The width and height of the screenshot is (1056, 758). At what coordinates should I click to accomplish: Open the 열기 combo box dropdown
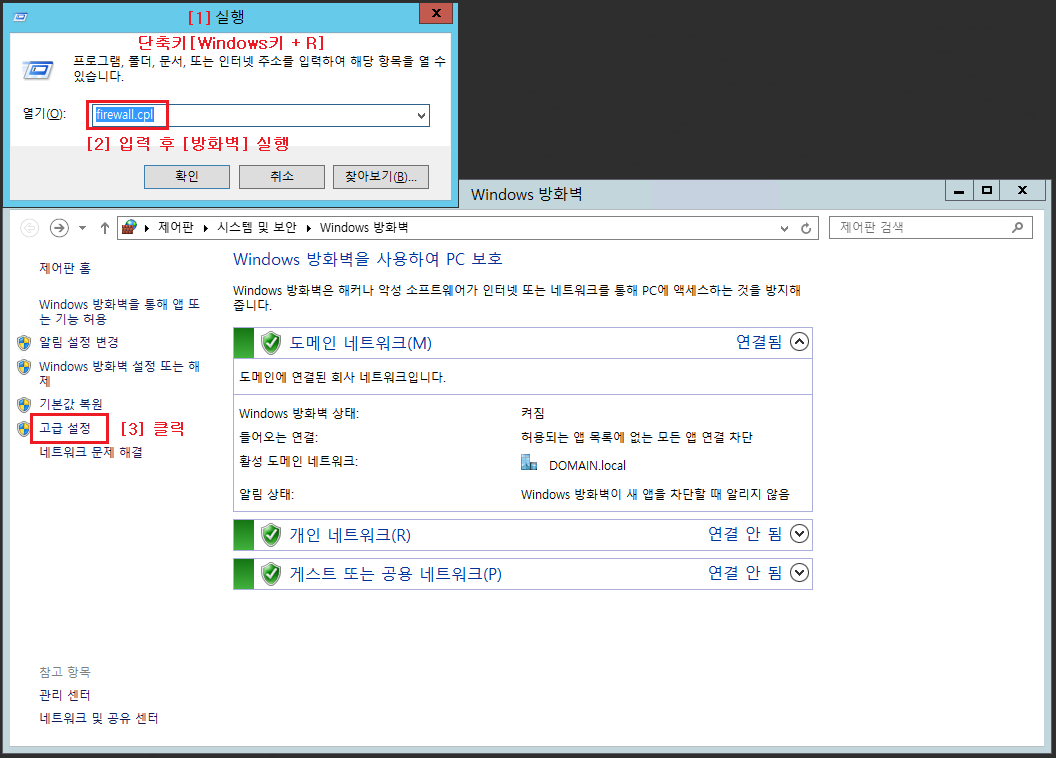click(421, 116)
